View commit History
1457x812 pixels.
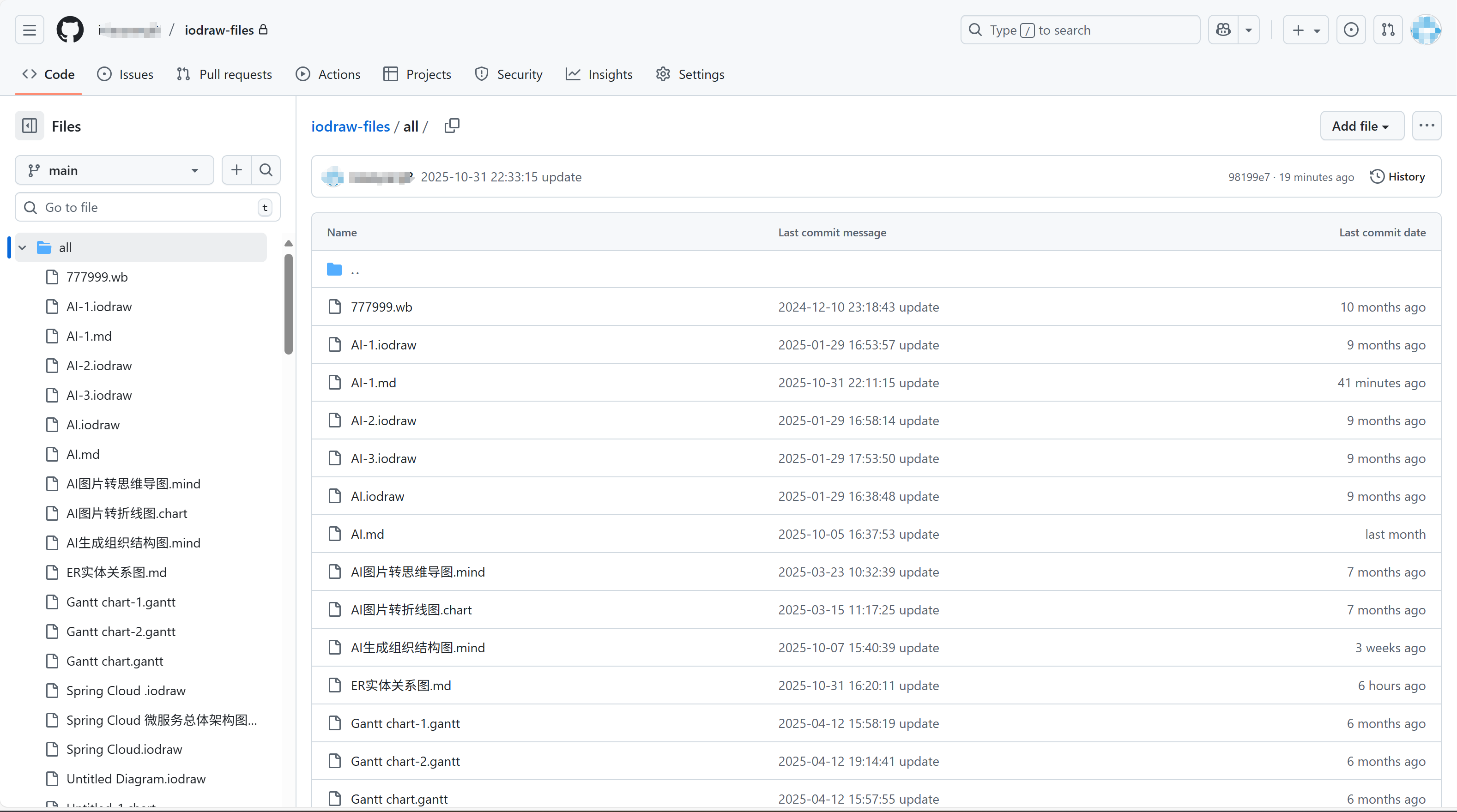click(1397, 176)
